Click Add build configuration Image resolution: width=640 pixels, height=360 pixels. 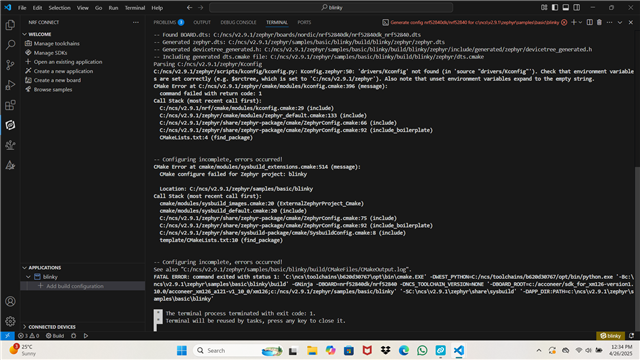tap(75, 286)
